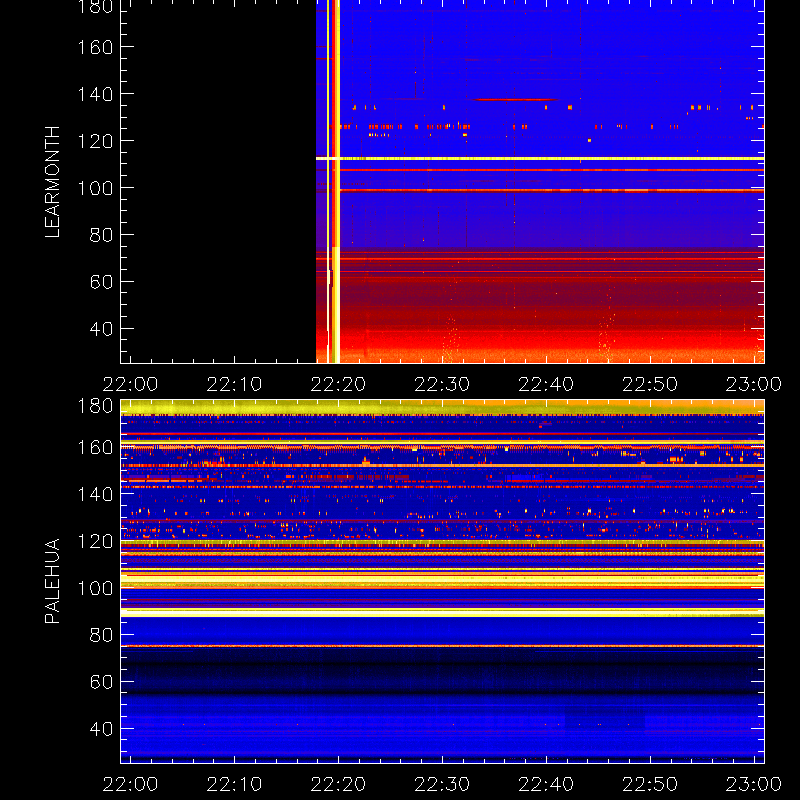The height and width of the screenshot is (800, 800).
Task: Click the short red streak near 137 in Learmonth
Action: (x=516, y=99)
